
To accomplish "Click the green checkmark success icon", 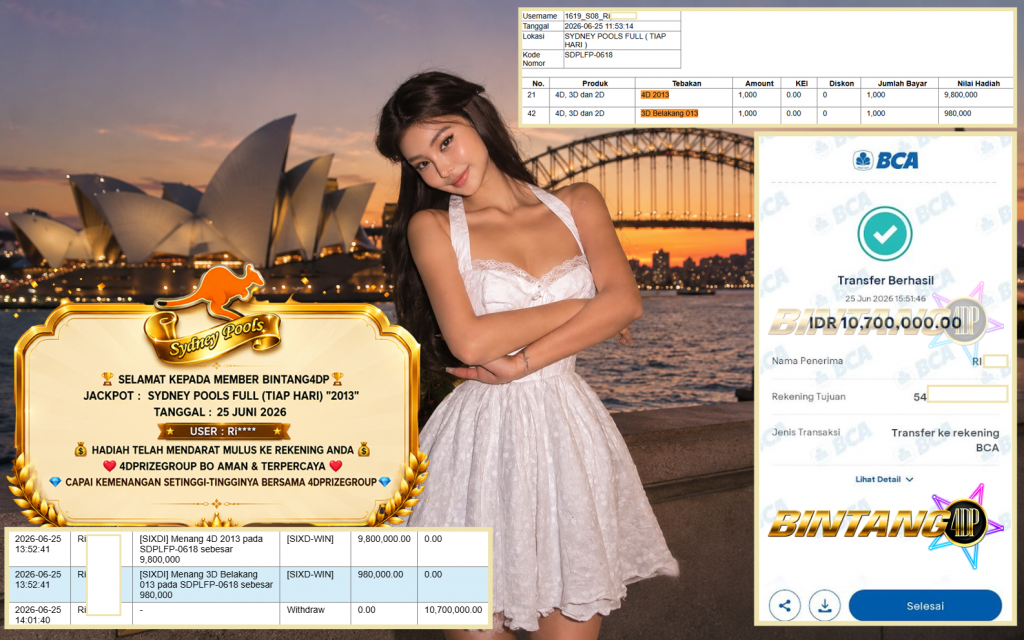I will [885, 234].
